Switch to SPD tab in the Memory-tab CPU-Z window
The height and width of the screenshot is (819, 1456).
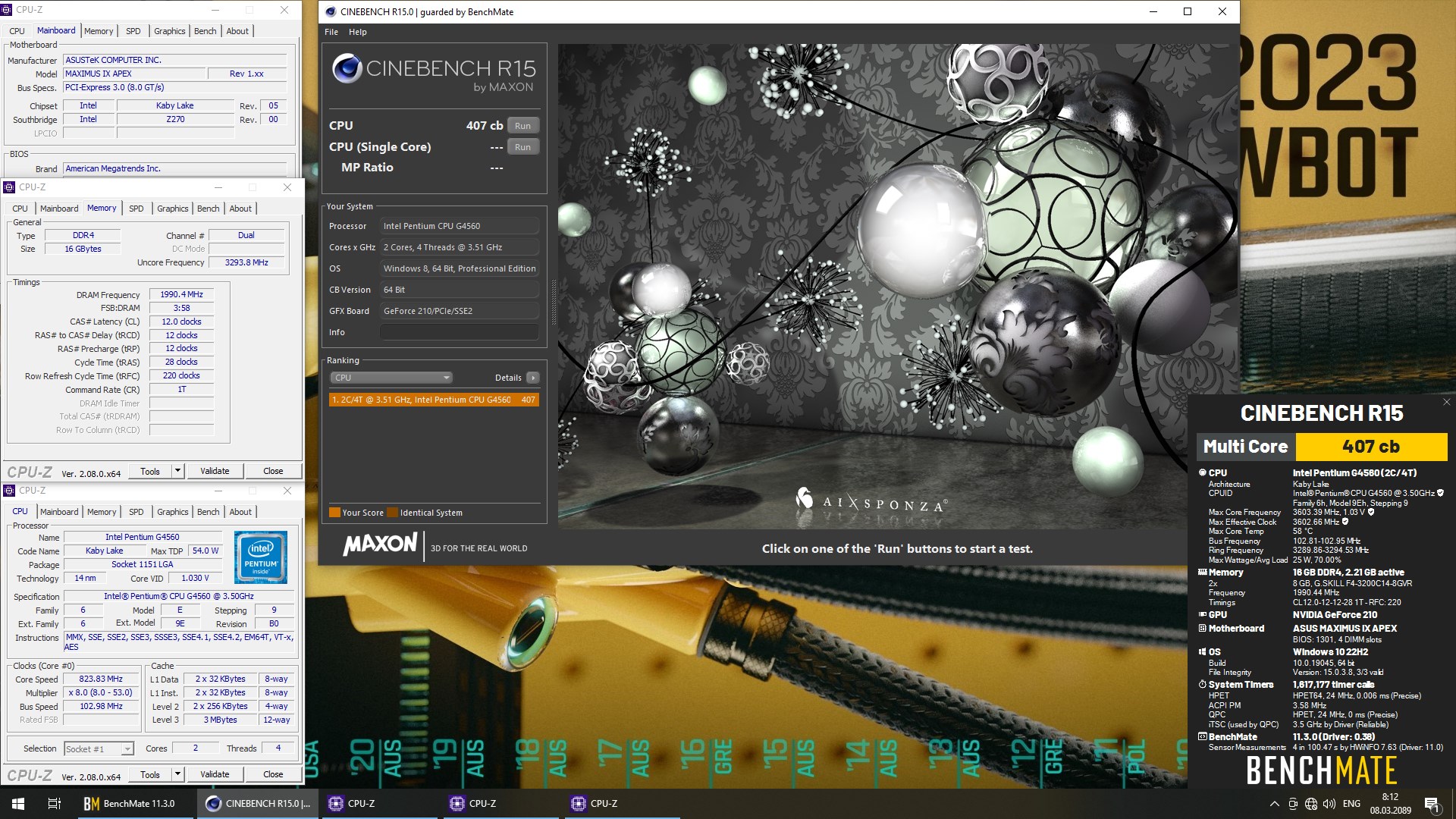click(136, 209)
